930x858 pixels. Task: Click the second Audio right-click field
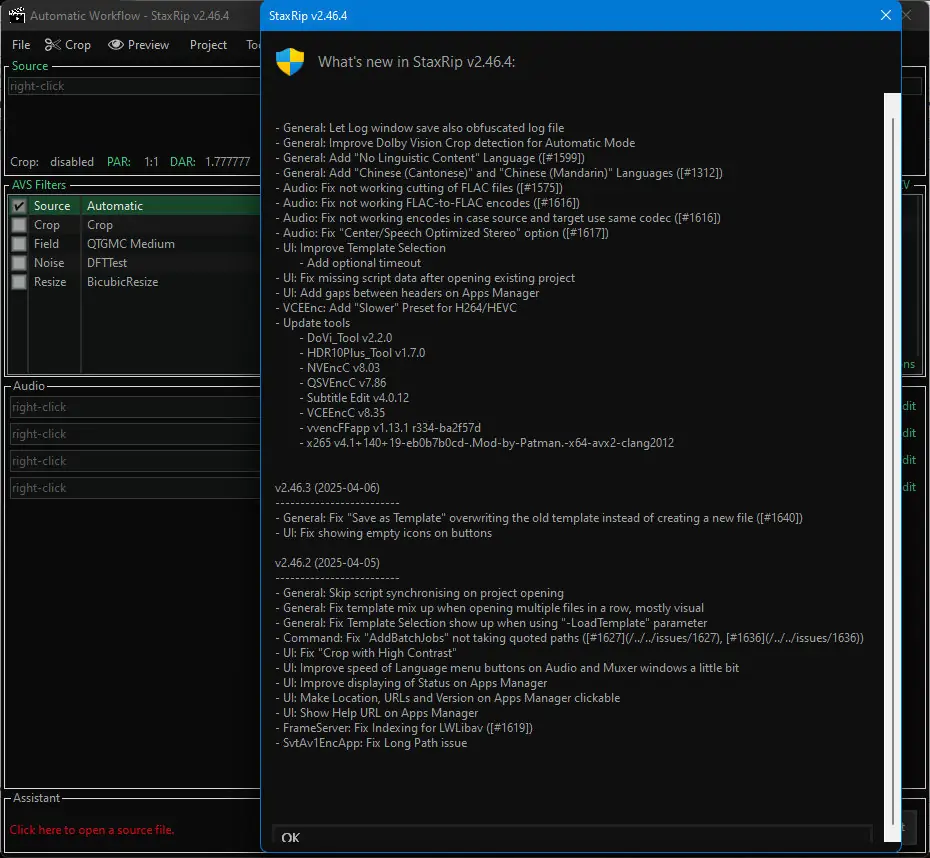[x=135, y=434]
